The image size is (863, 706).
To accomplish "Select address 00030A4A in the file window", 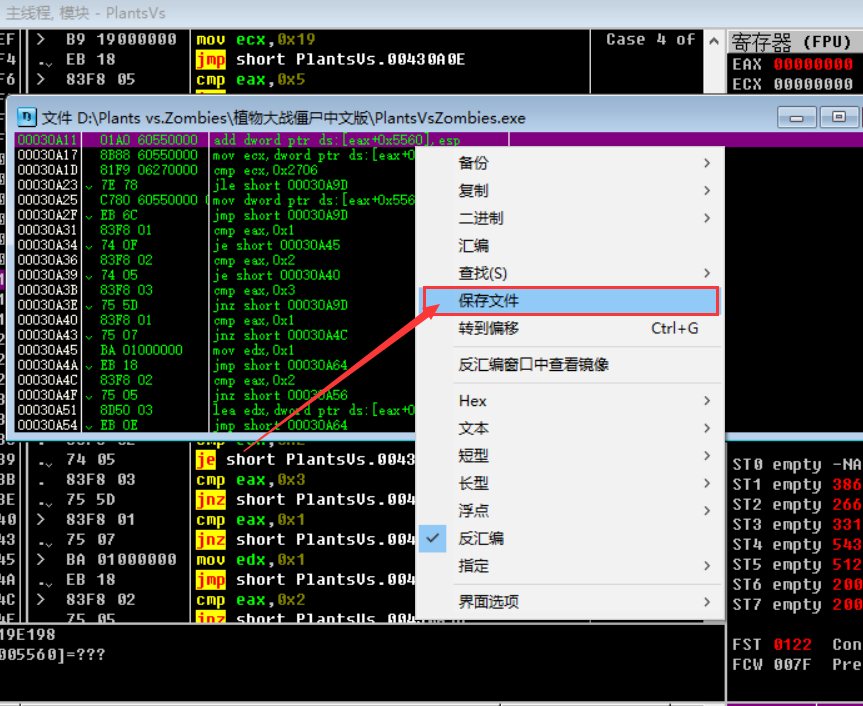I will pyautogui.click(x=48, y=365).
